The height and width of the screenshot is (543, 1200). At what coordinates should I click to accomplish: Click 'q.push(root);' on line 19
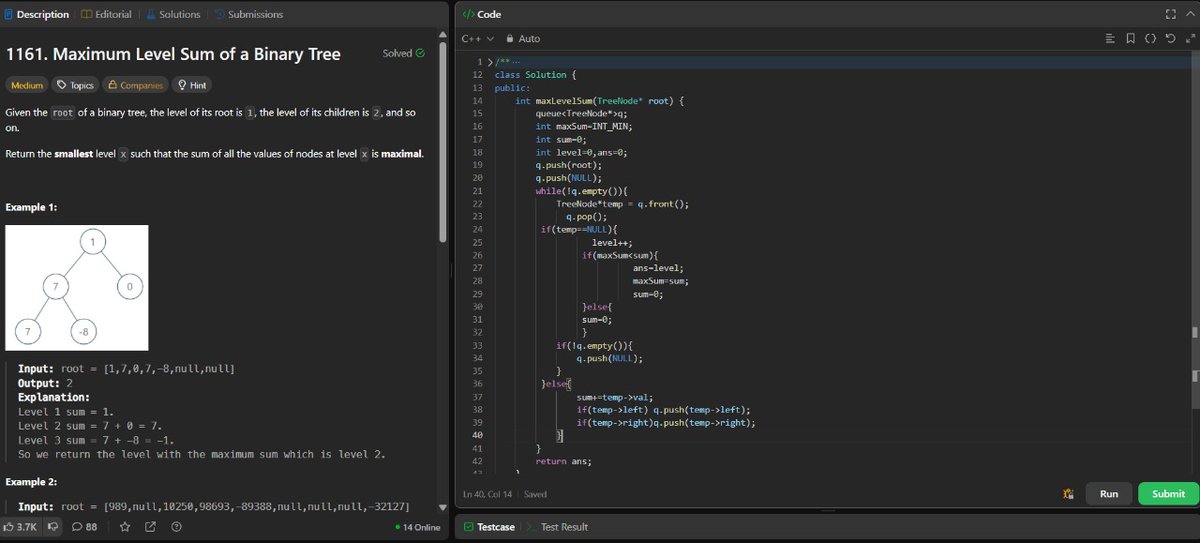click(566, 165)
